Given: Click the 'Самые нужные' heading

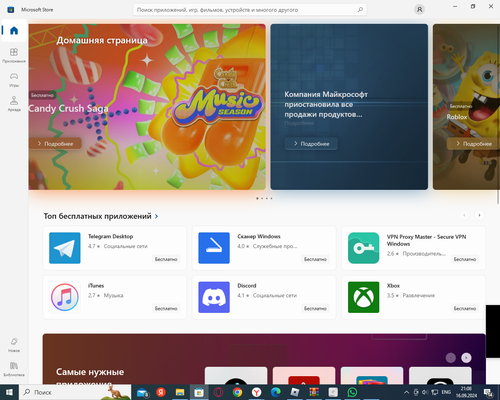Looking at the screenshot, I should (x=90, y=372).
